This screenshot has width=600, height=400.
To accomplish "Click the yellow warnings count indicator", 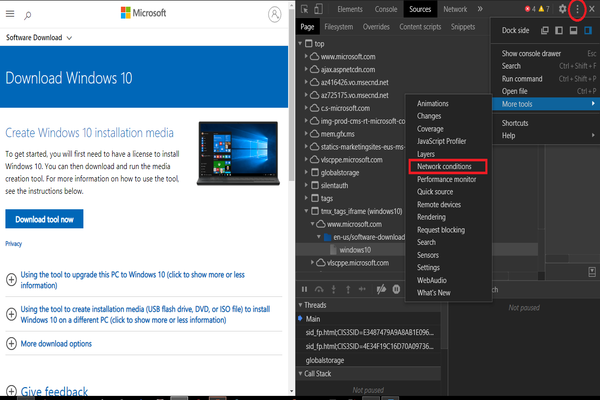I will [544, 9].
